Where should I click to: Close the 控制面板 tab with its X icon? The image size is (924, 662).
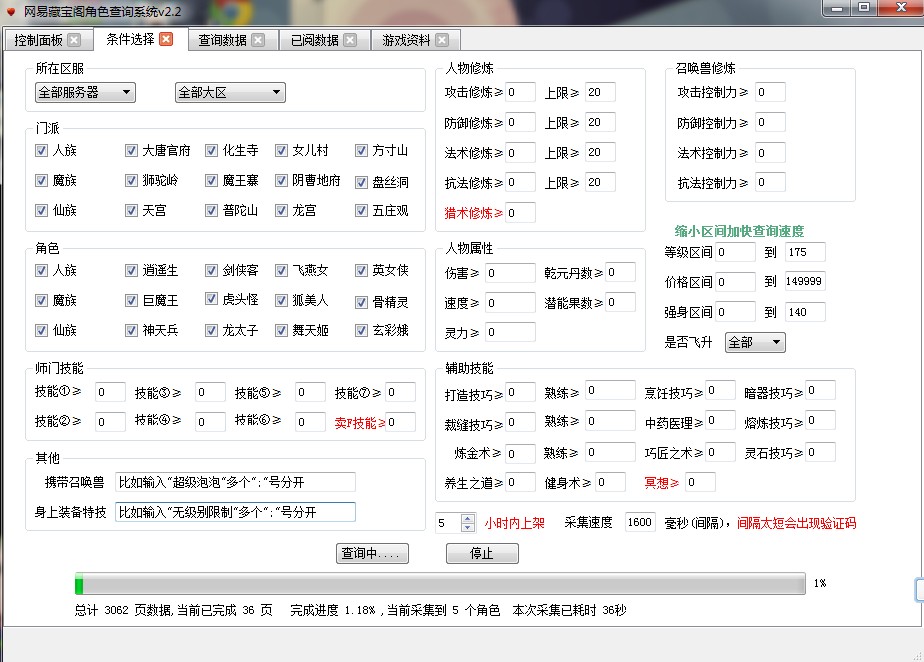tap(74, 40)
